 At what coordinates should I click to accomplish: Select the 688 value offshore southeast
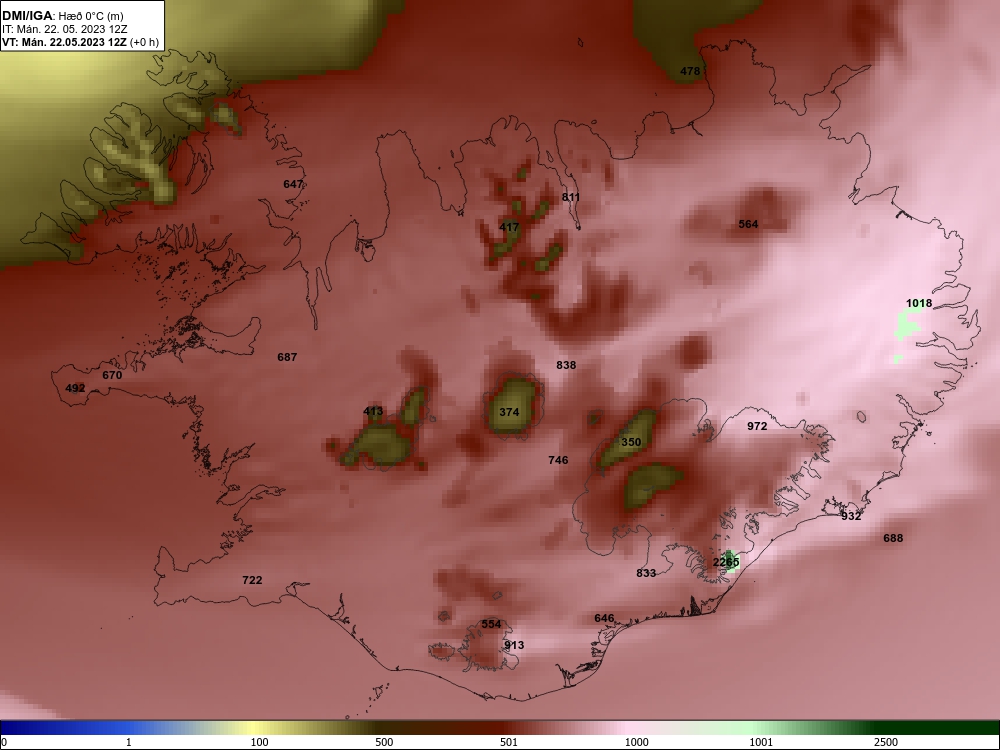click(893, 538)
